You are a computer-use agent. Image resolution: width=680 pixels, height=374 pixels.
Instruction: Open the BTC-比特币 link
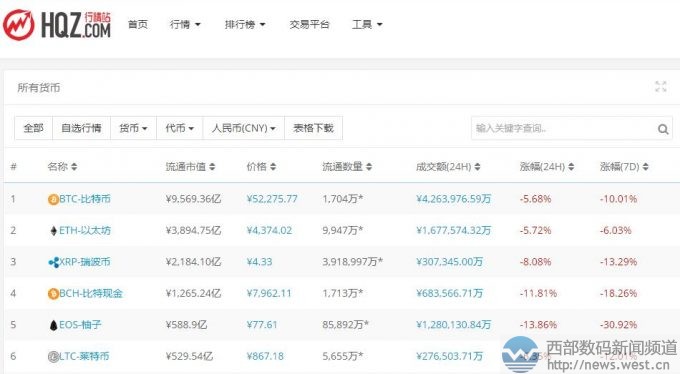pyautogui.click(x=85, y=199)
